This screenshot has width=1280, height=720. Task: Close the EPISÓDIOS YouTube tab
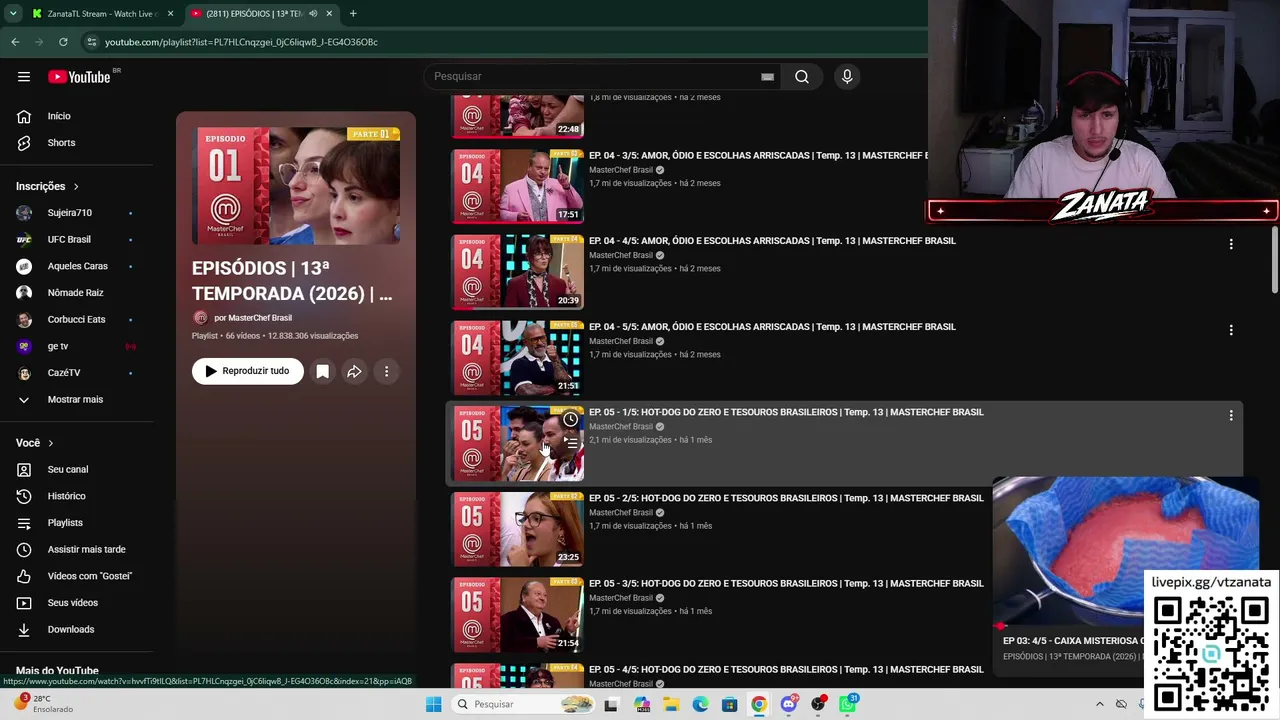tap(329, 14)
